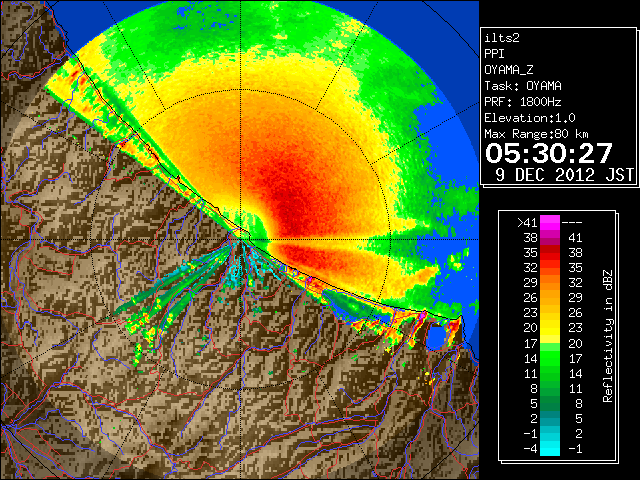Select the "Max Range:80 km" text
The width and height of the screenshot is (640, 480).
(x=537, y=134)
